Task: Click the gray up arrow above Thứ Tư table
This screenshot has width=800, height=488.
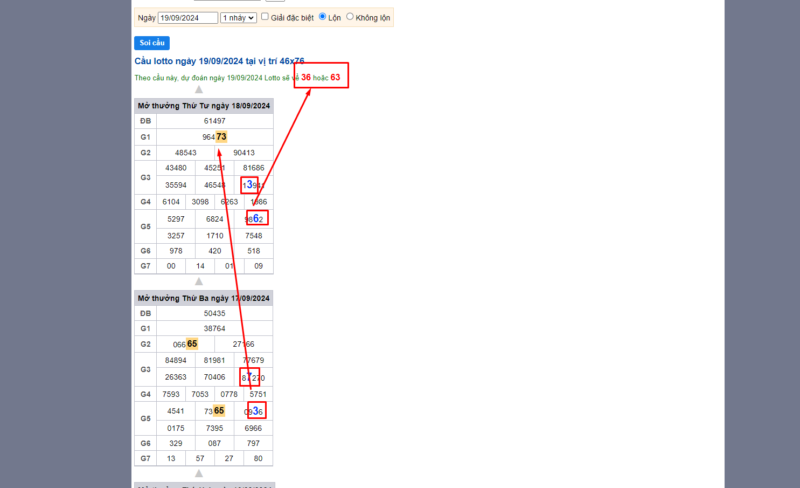Action: tap(198, 90)
